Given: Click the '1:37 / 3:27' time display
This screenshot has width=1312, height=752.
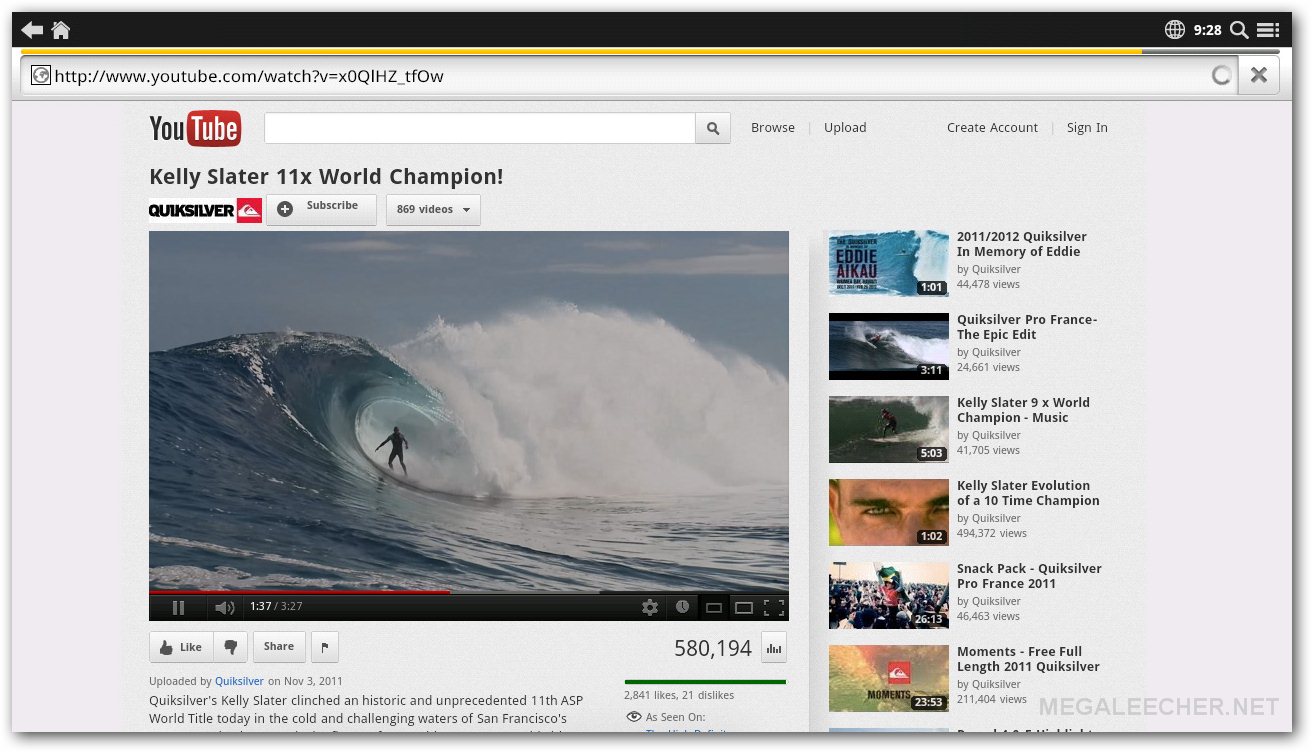Looking at the screenshot, I should 276,607.
